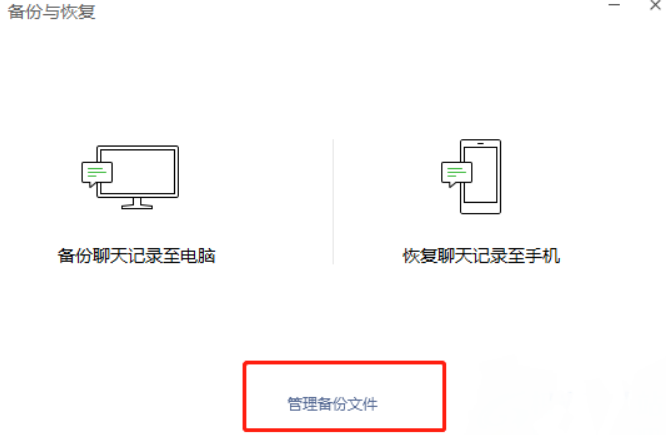Click the green lines in the monitor's chat bubble

(96, 172)
